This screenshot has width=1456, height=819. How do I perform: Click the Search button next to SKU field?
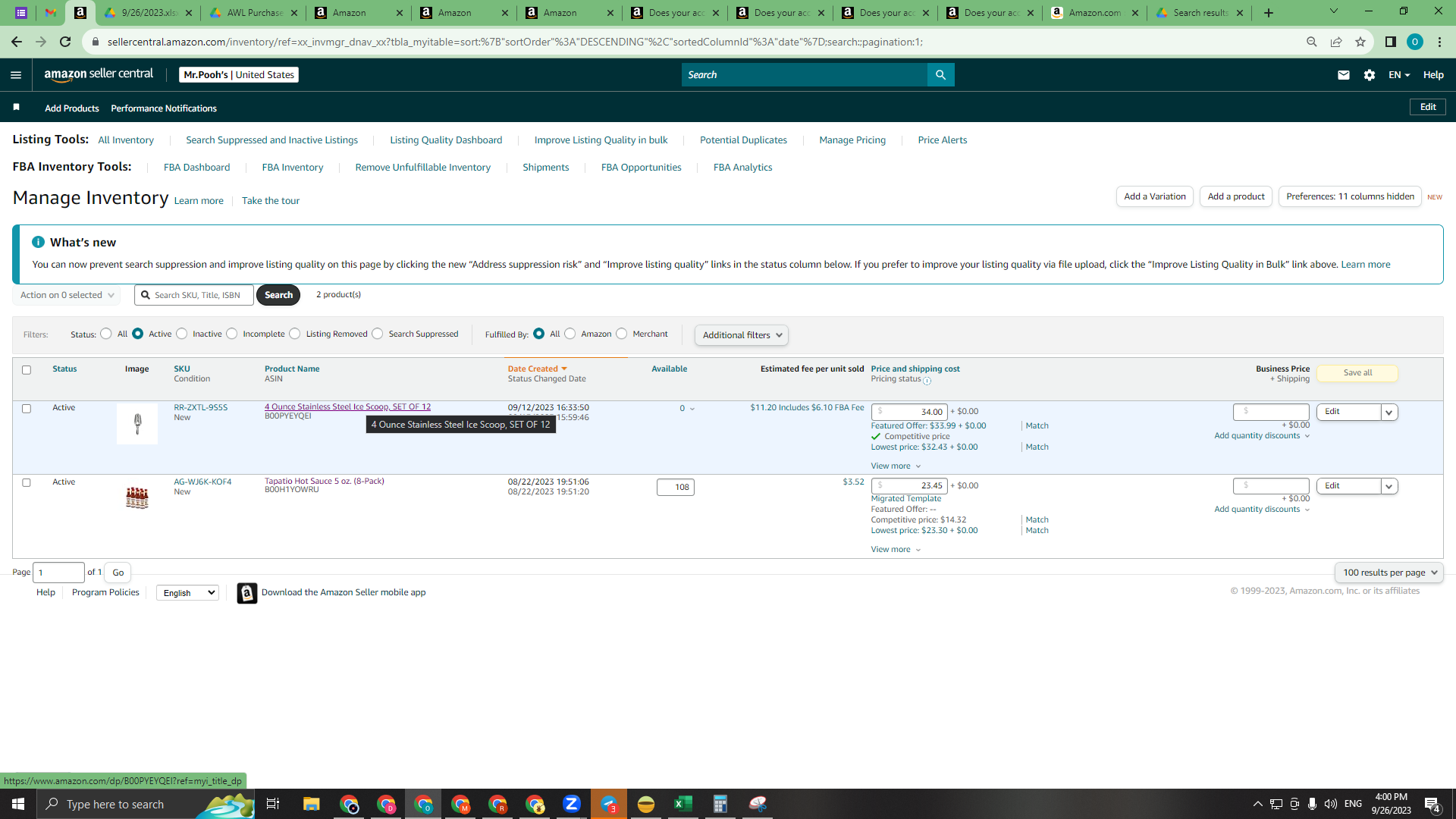tap(278, 295)
